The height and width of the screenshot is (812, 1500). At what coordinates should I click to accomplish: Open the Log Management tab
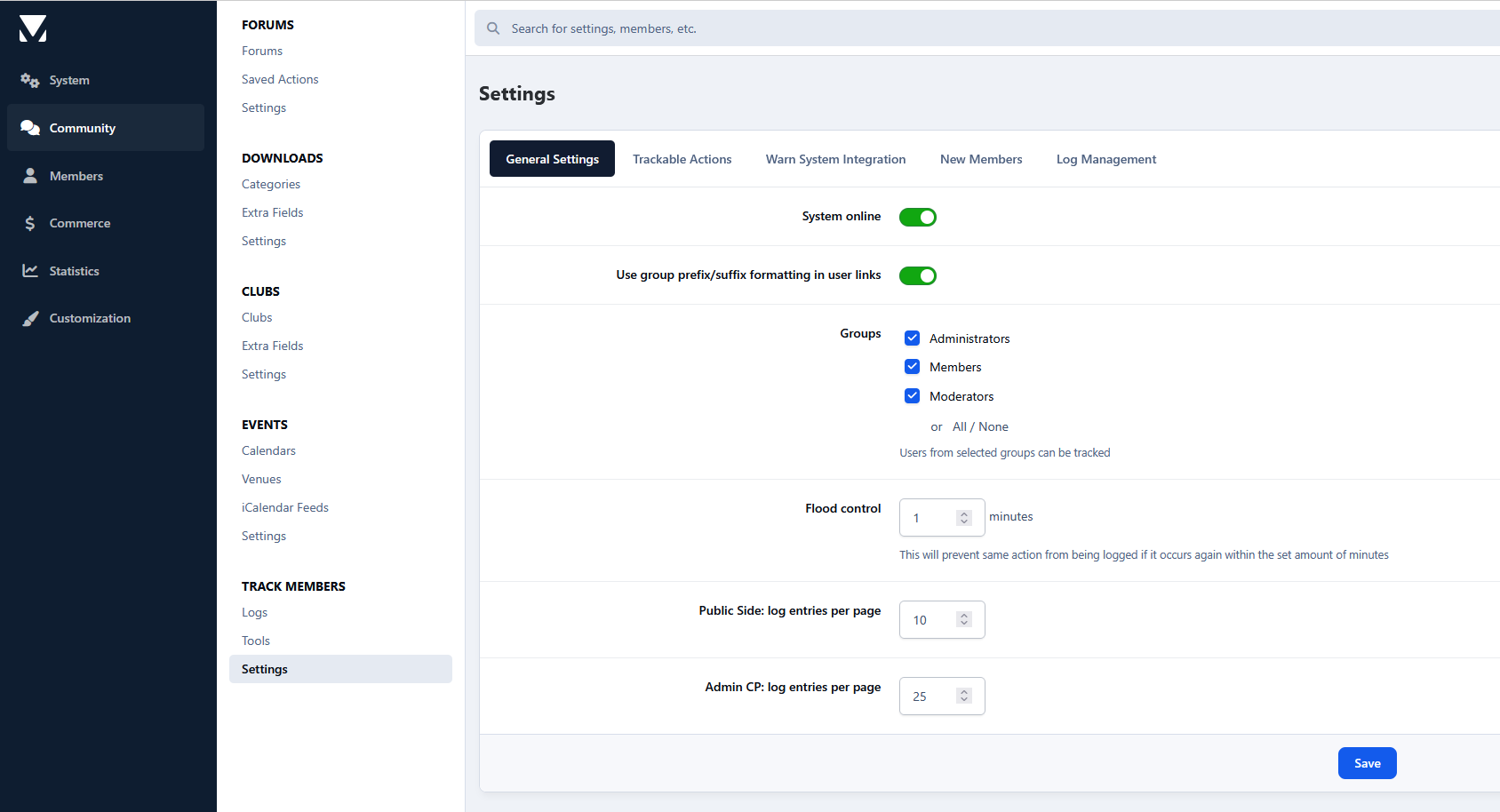(1105, 159)
